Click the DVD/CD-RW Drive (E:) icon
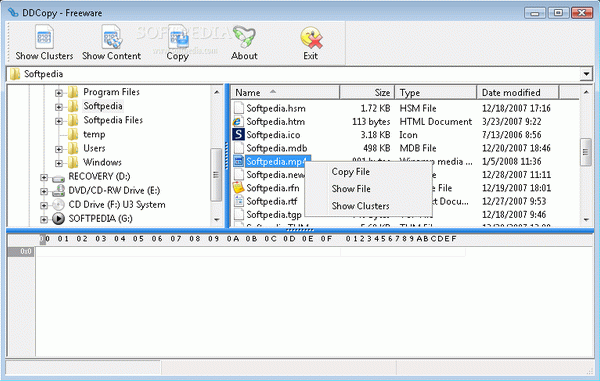 tap(58, 190)
